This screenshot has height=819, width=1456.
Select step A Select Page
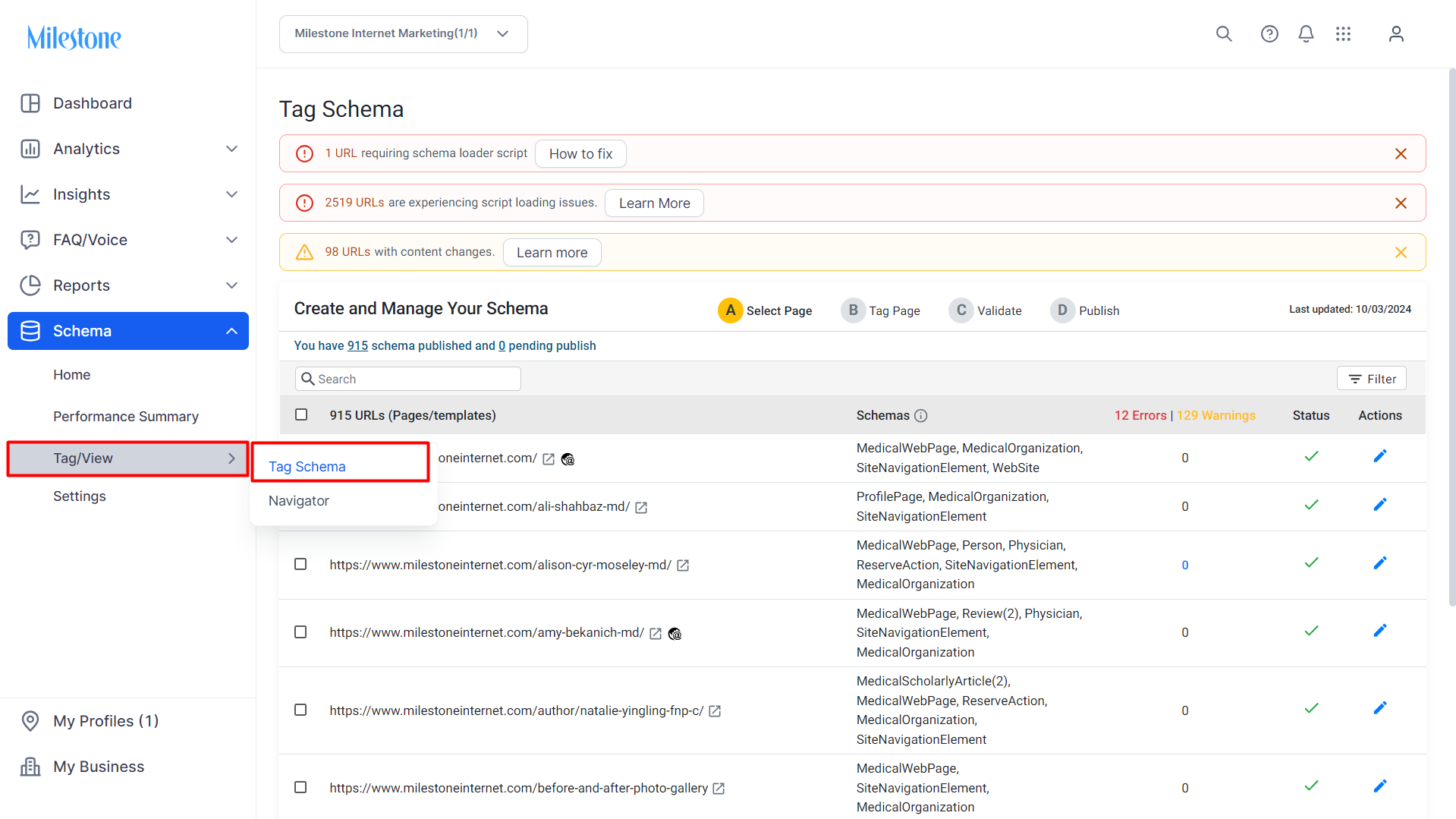[x=765, y=310]
